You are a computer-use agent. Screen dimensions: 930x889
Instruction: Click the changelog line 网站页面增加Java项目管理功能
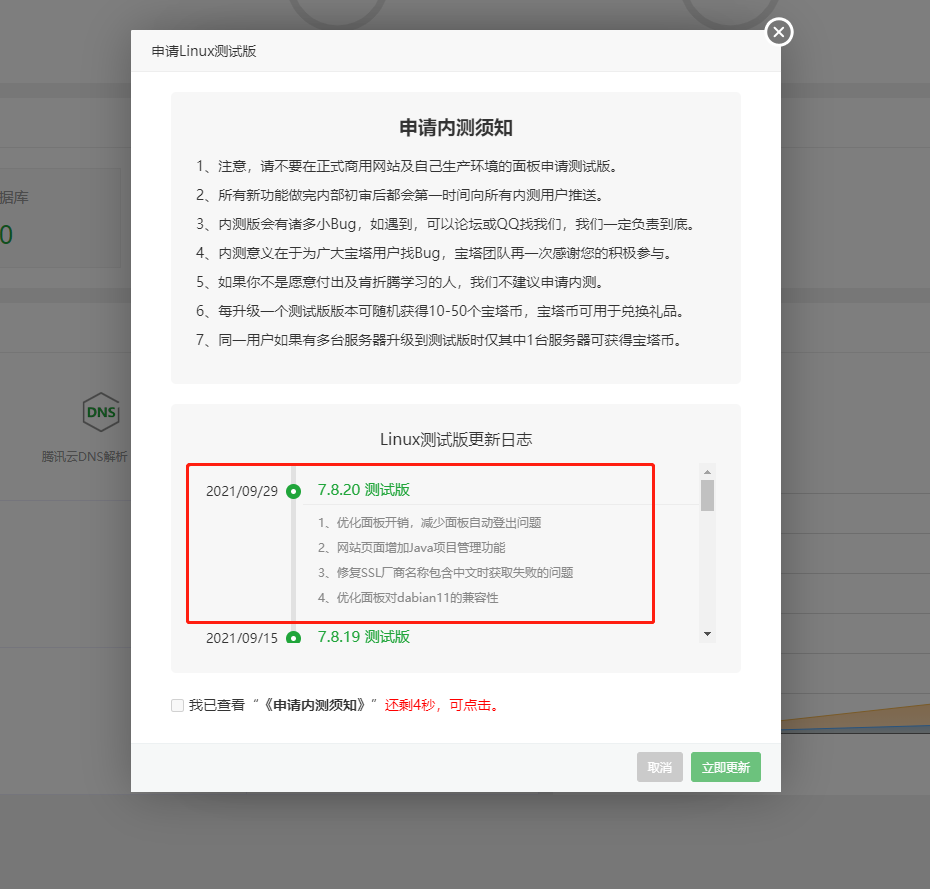[x=412, y=547]
